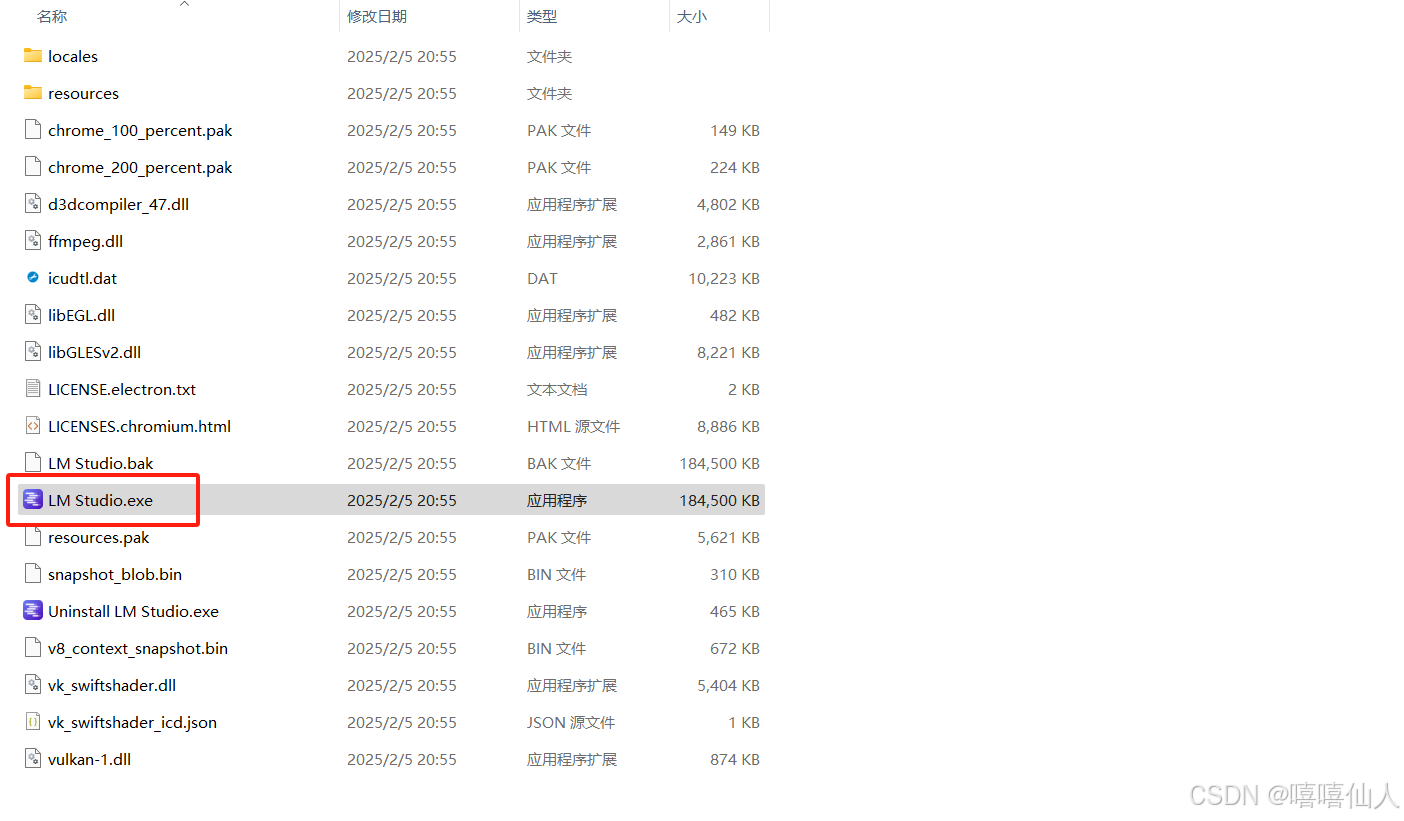Click the 874 KB size value
The width and height of the screenshot is (1404, 821).
point(735,760)
